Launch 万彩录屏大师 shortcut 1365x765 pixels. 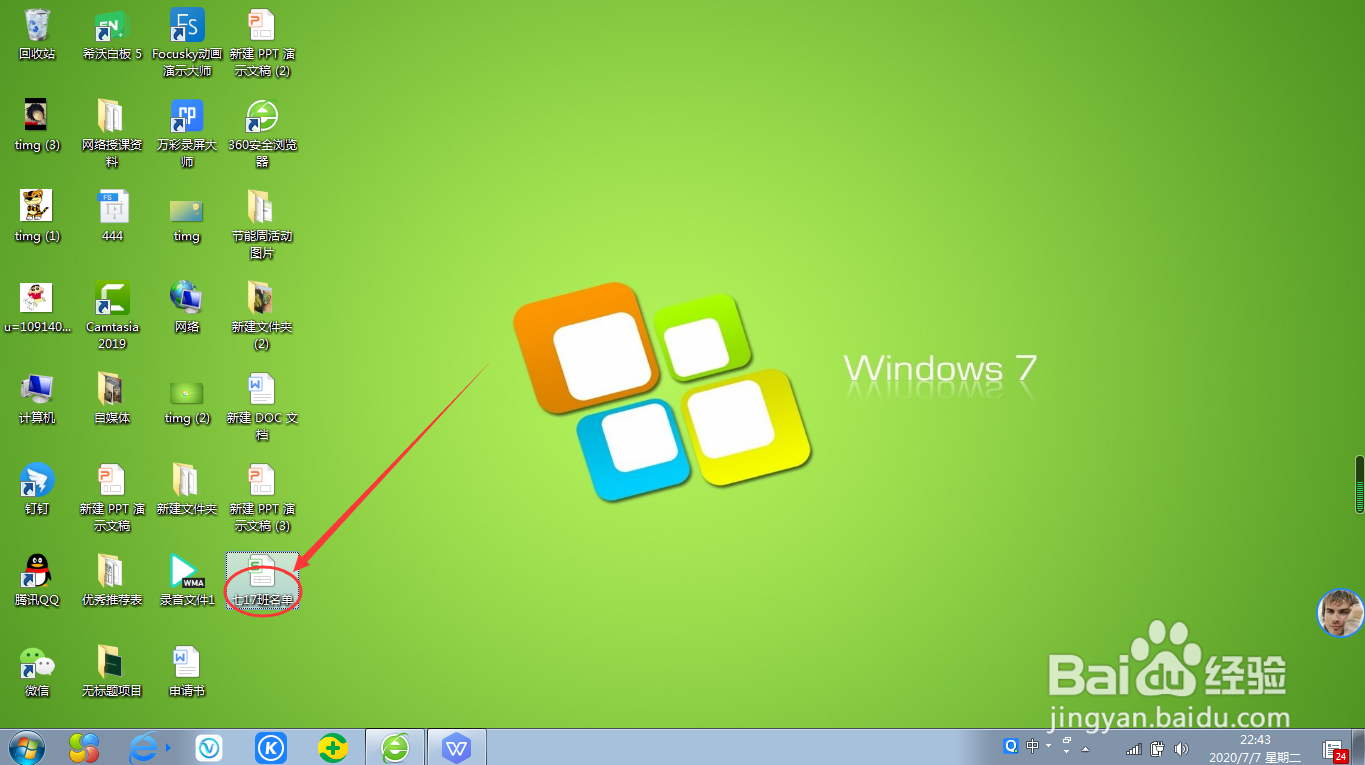187,134
